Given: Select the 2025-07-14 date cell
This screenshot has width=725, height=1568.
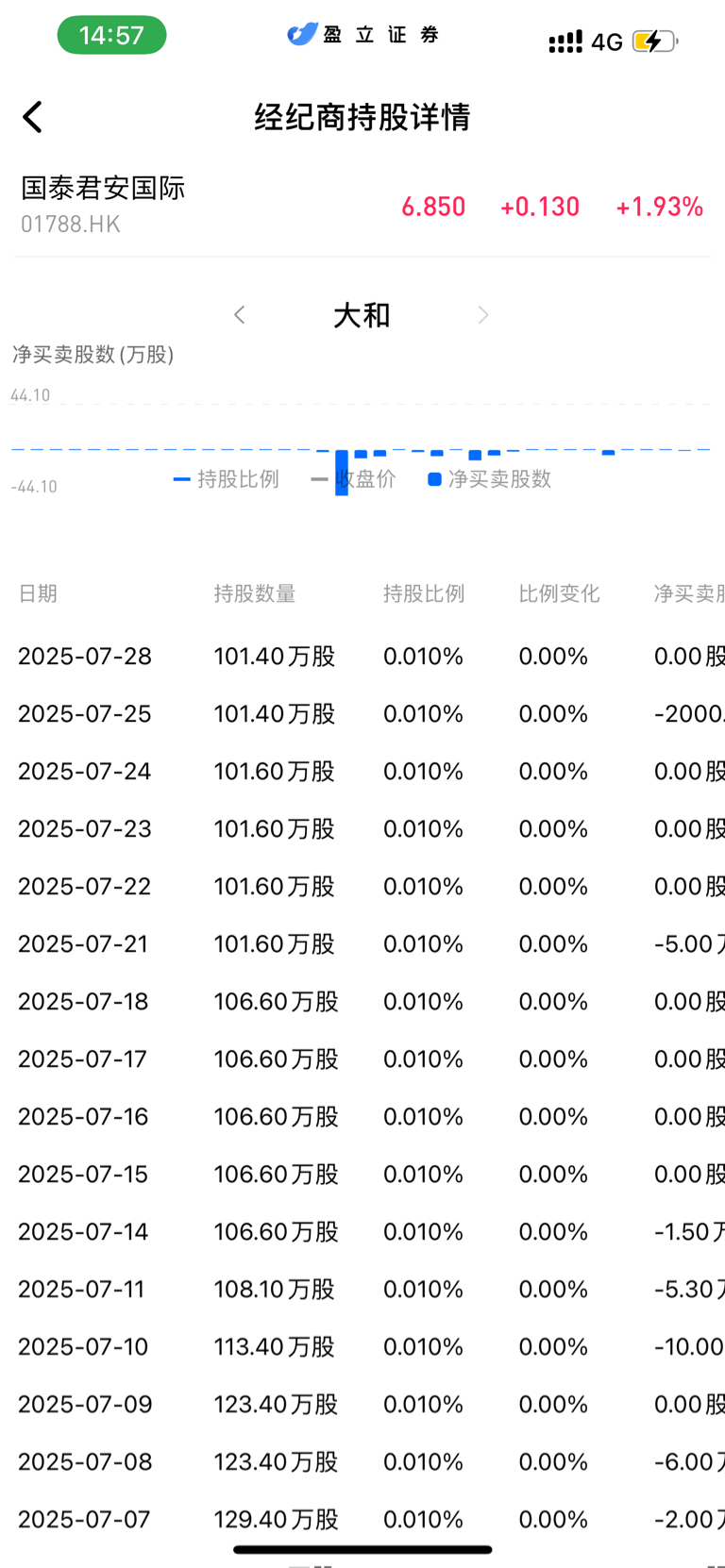Looking at the screenshot, I should click(x=83, y=1232).
